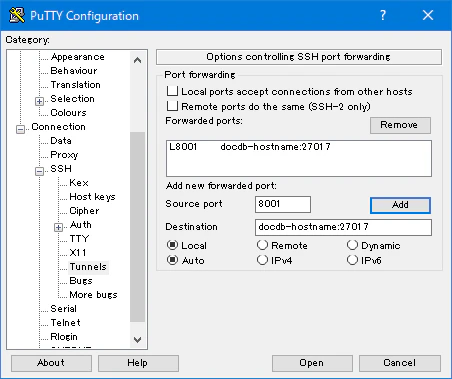Open the Cipher category
Screen dimensions: 452x379
coord(84,211)
